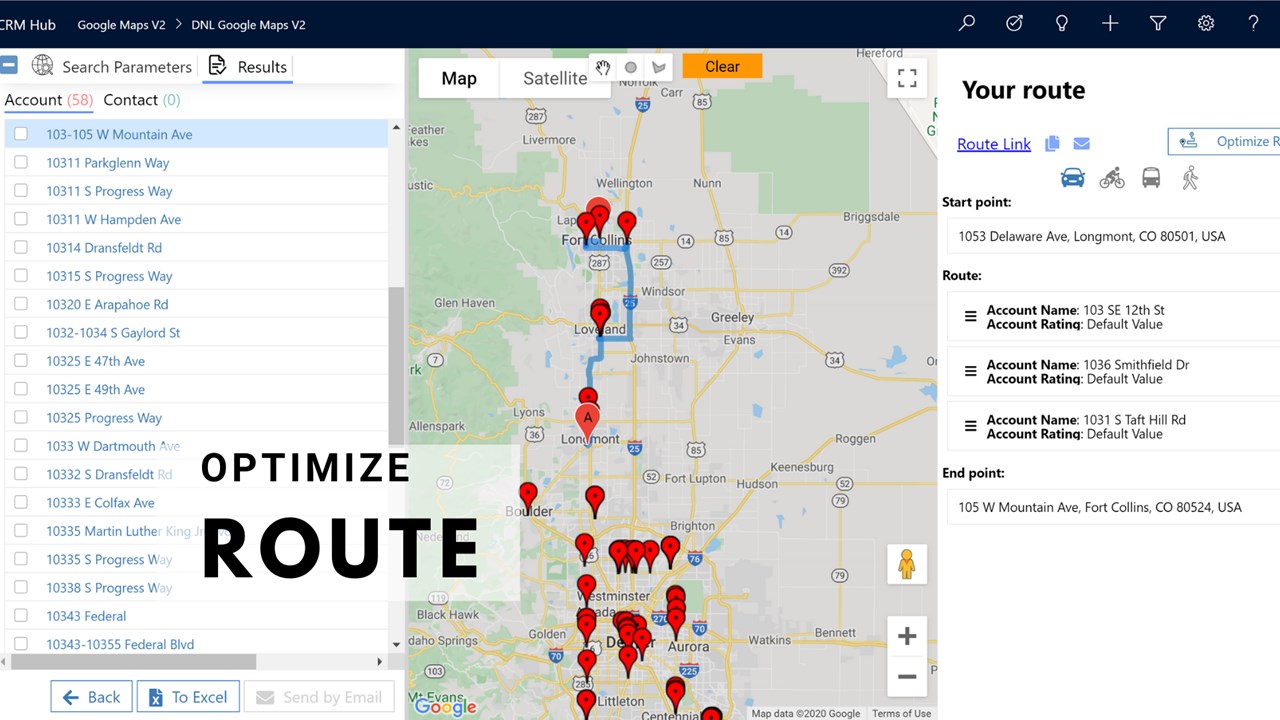This screenshot has height=720, width=1280.
Task: Open the settings gear icon
Action: coord(1206,23)
